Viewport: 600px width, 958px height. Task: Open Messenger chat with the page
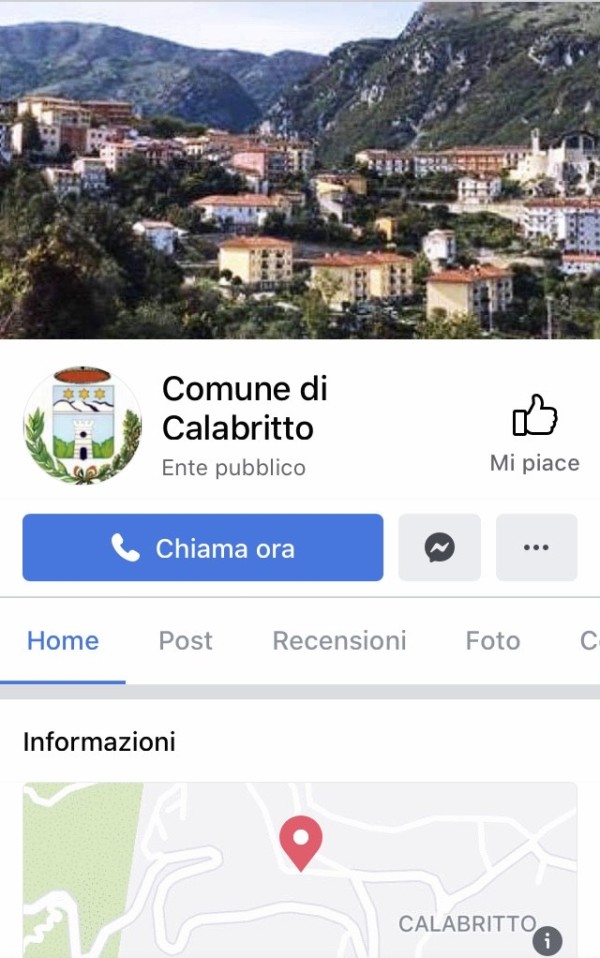[439, 547]
